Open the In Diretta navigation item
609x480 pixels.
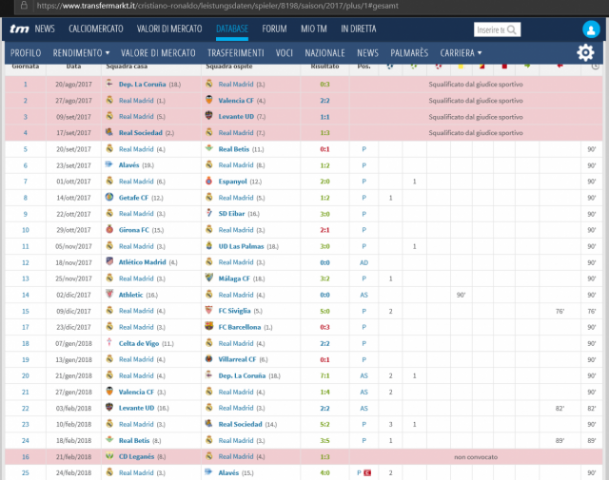(358, 29)
